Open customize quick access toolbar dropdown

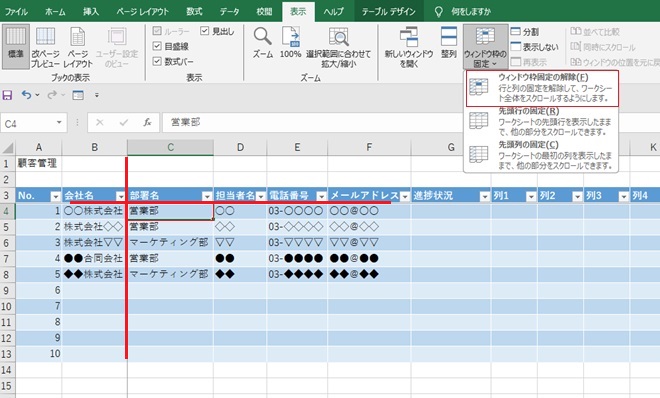pos(97,95)
